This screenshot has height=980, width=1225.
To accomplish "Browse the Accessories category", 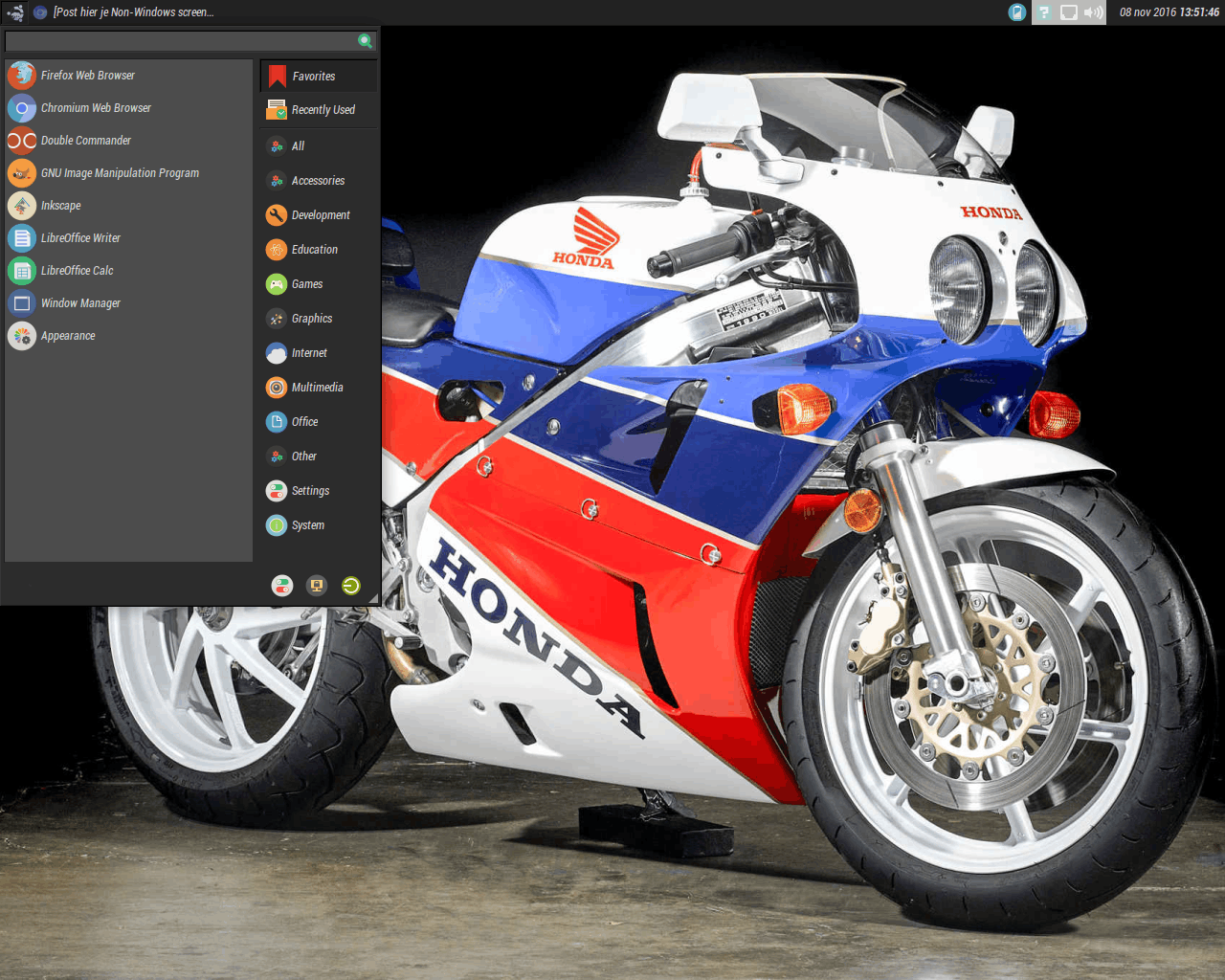I will click(319, 181).
